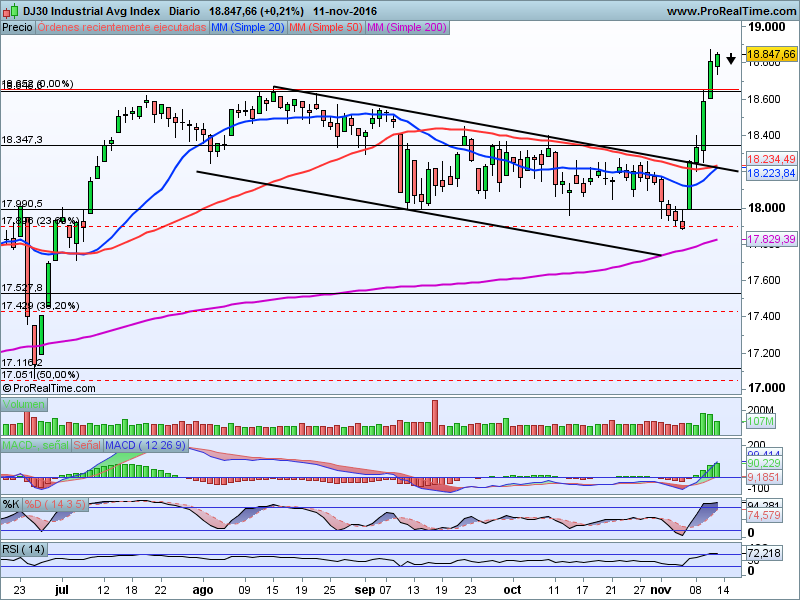Click the 107M volume value tag
Viewport: 800px width, 600px height.
point(760,421)
